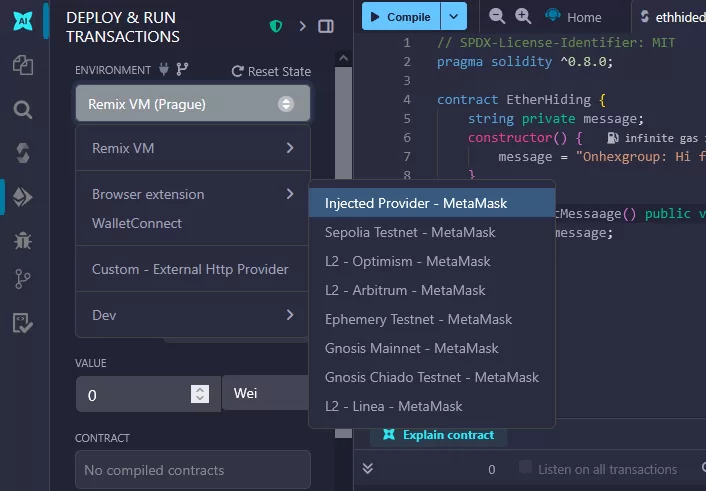Open the Remix VM (Prague) environment dropdown
Screen dimensions: 706x491
(x=192, y=104)
